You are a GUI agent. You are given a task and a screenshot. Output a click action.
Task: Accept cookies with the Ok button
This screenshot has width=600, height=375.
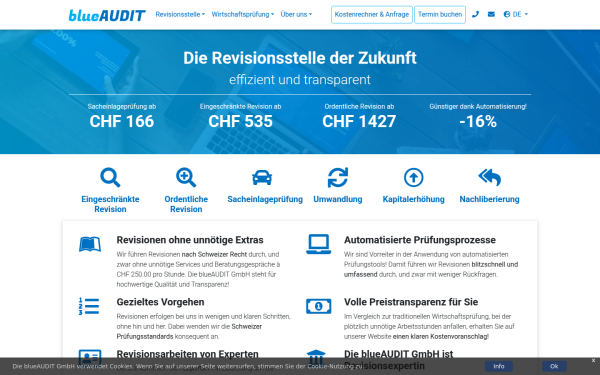pyautogui.click(x=554, y=366)
